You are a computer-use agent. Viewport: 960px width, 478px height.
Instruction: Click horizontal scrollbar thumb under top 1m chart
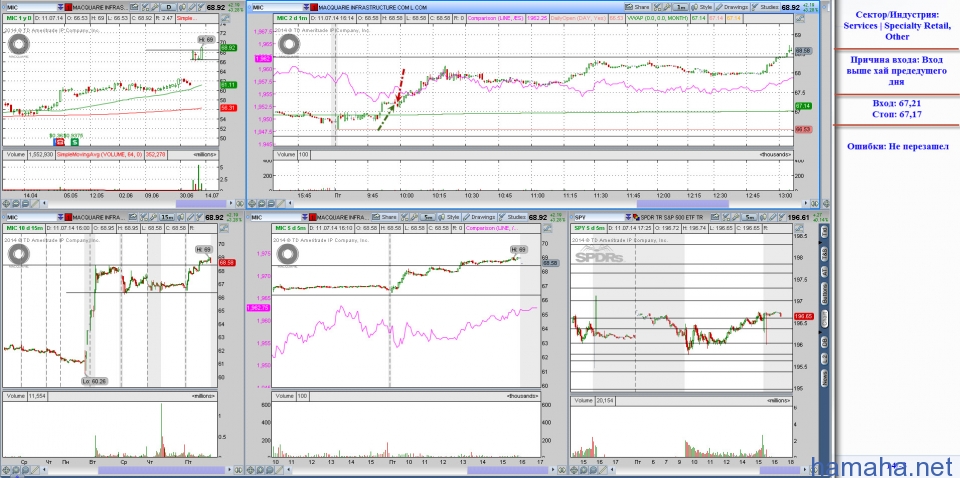click(682, 203)
